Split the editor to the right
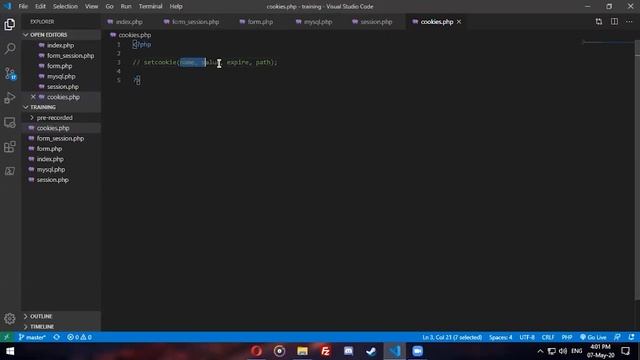Image resolution: width=640 pixels, height=360 pixels. tap(614, 22)
